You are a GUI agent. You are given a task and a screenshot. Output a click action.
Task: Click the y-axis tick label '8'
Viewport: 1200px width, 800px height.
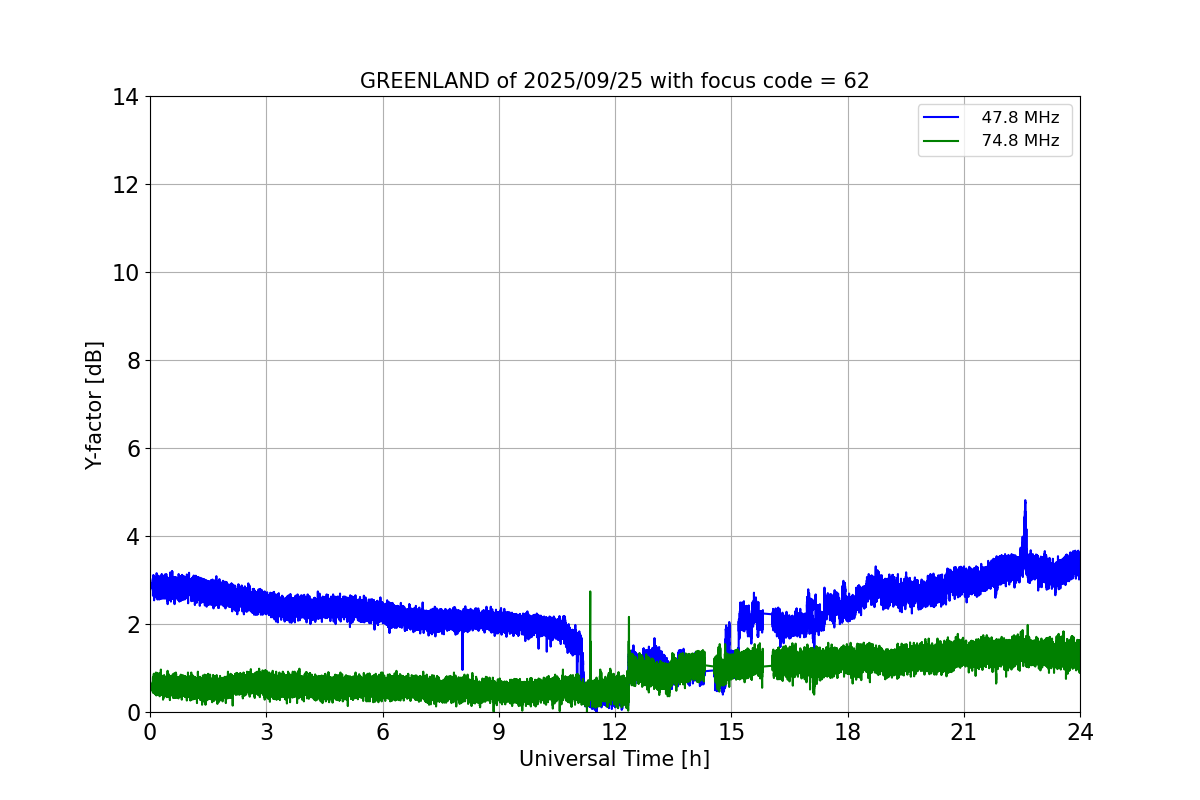coord(131,361)
